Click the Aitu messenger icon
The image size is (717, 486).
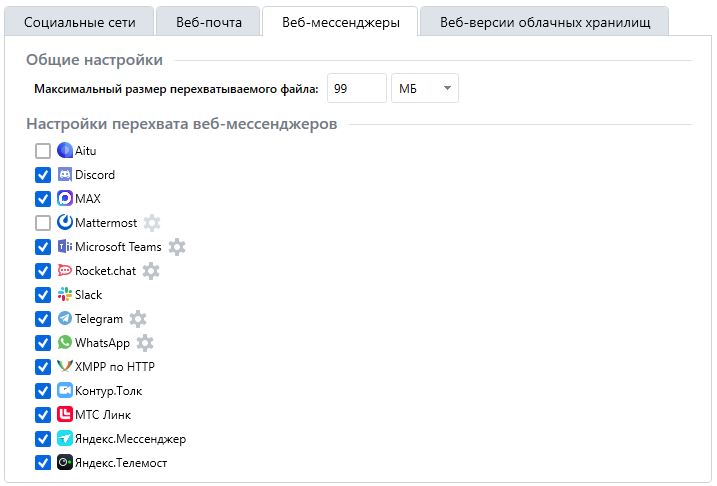tap(64, 150)
